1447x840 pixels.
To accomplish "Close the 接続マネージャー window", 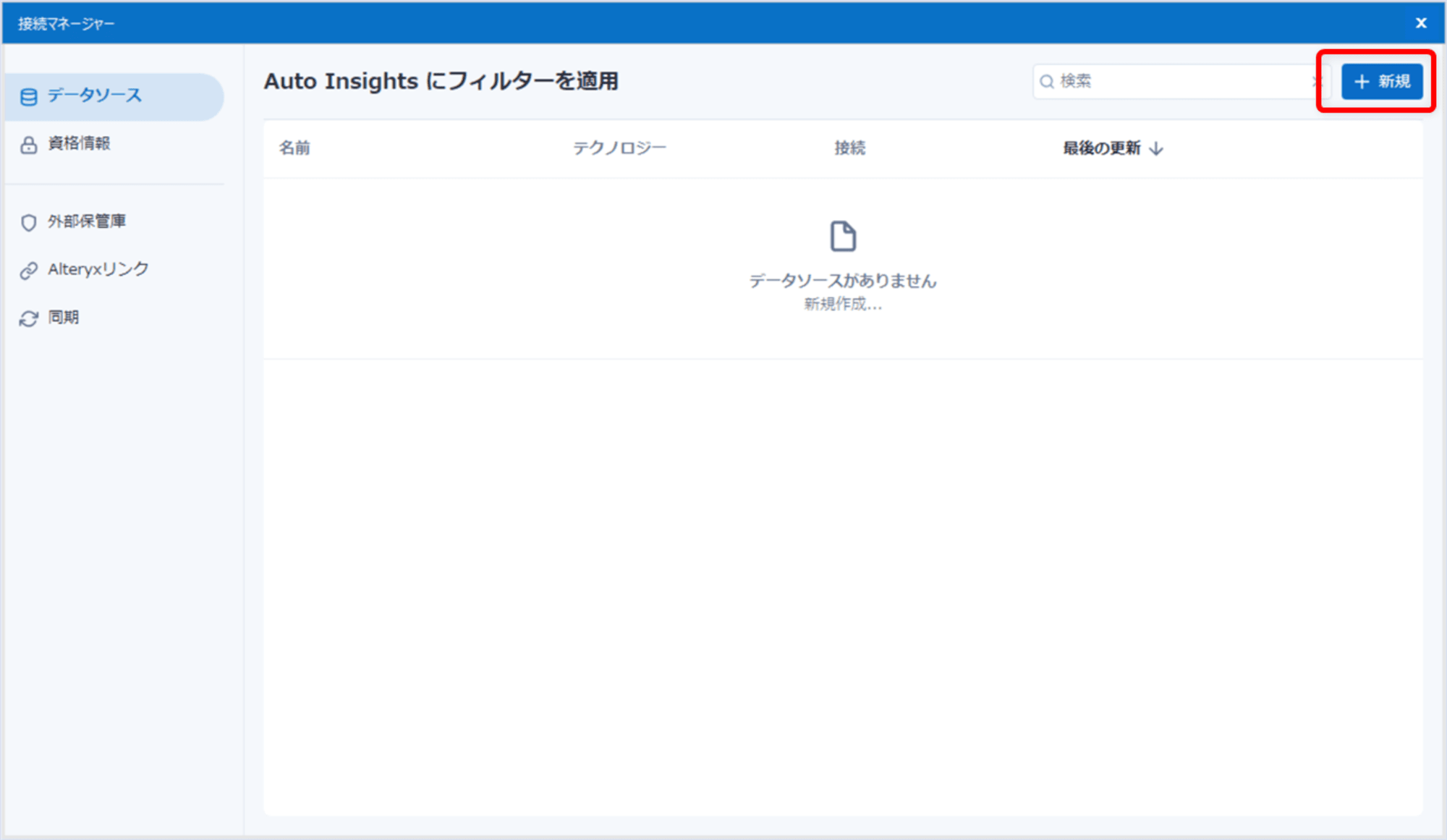I will (x=1421, y=23).
